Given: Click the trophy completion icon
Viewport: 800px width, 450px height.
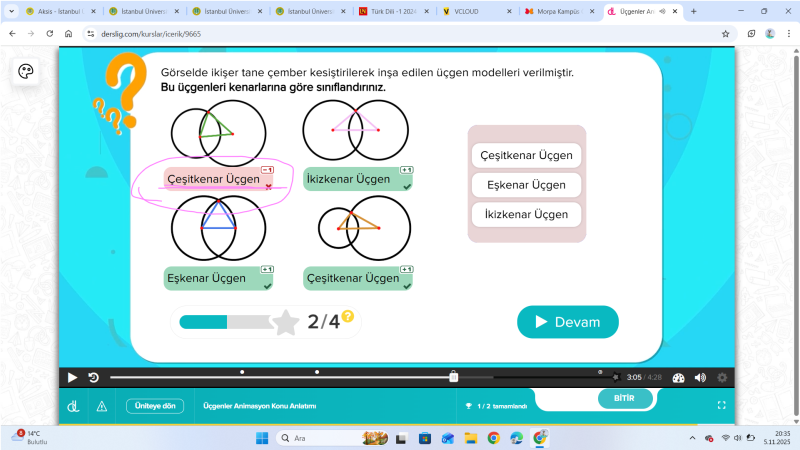Looking at the screenshot, I should [468, 406].
